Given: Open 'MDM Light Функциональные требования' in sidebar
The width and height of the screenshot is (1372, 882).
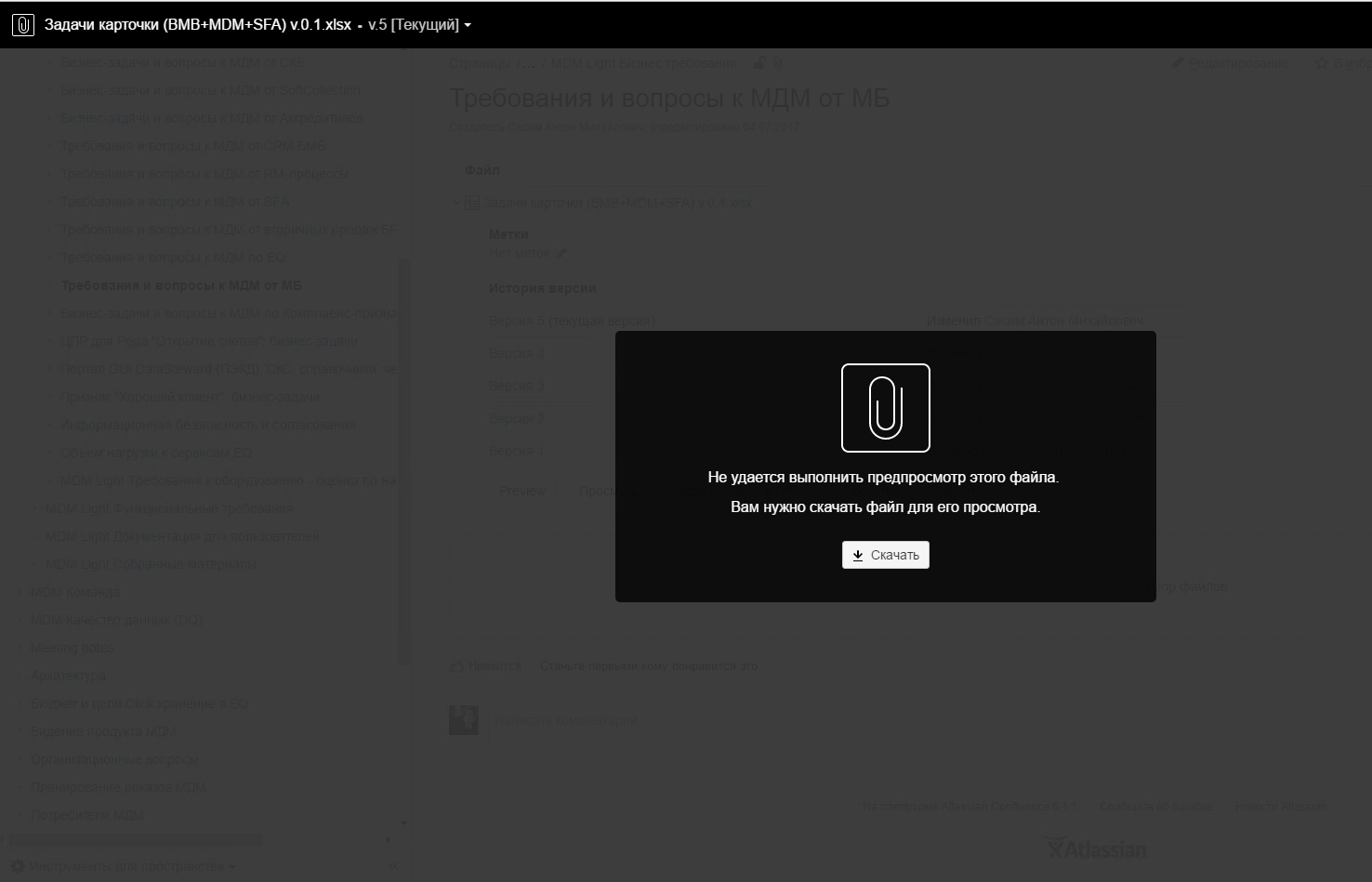Looking at the screenshot, I should pyautogui.click(x=168, y=508).
